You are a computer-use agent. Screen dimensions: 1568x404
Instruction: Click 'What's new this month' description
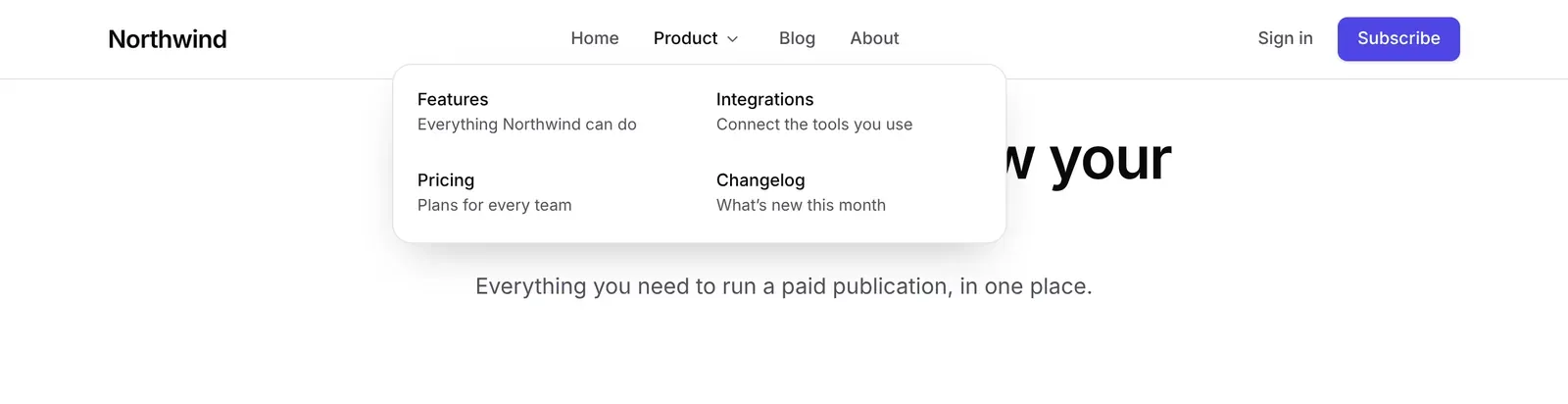[801, 205]
